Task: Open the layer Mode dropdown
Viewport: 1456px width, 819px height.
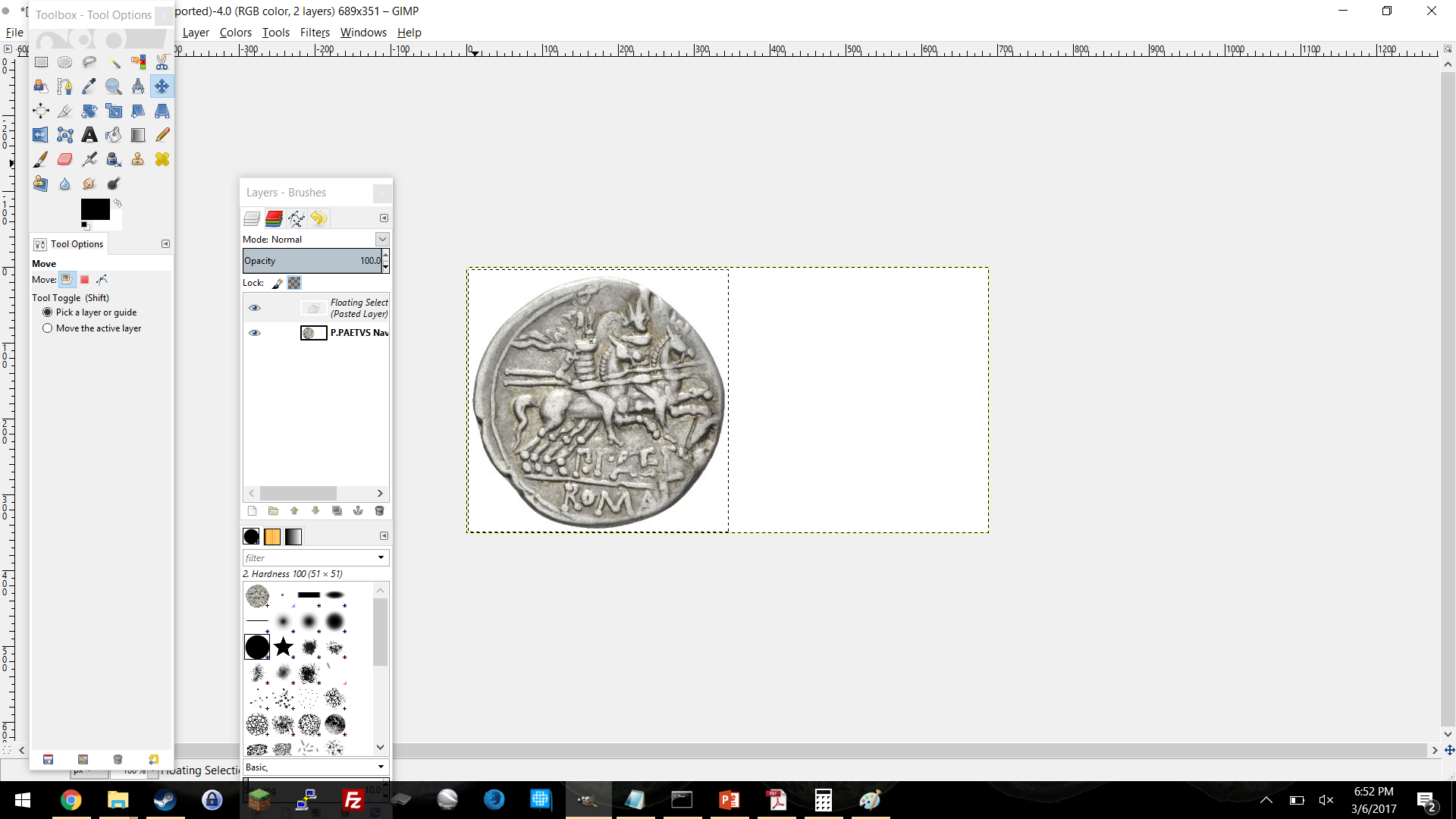Action: coord(382,239)
